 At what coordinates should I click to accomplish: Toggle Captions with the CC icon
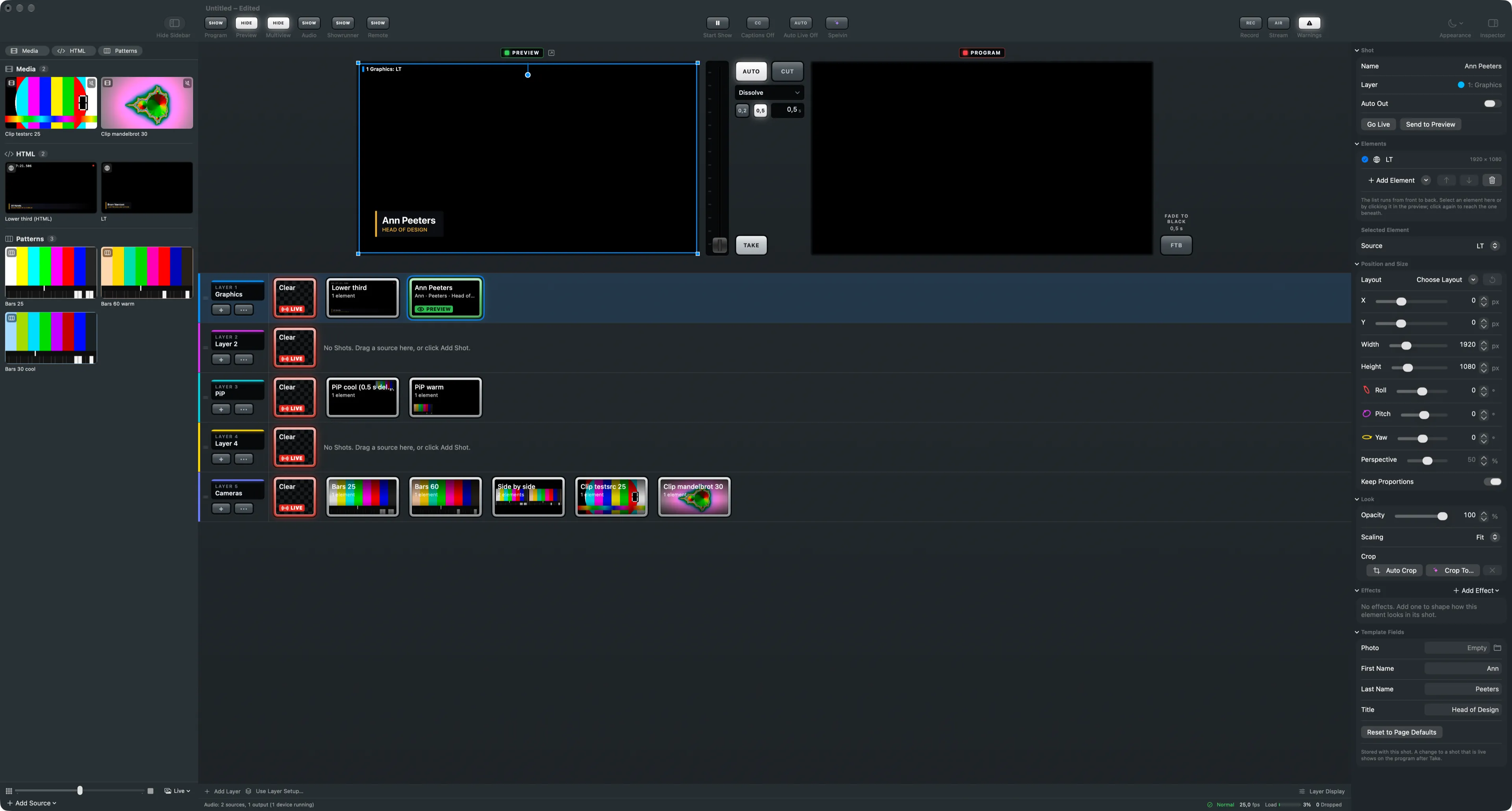coord(757,23)
